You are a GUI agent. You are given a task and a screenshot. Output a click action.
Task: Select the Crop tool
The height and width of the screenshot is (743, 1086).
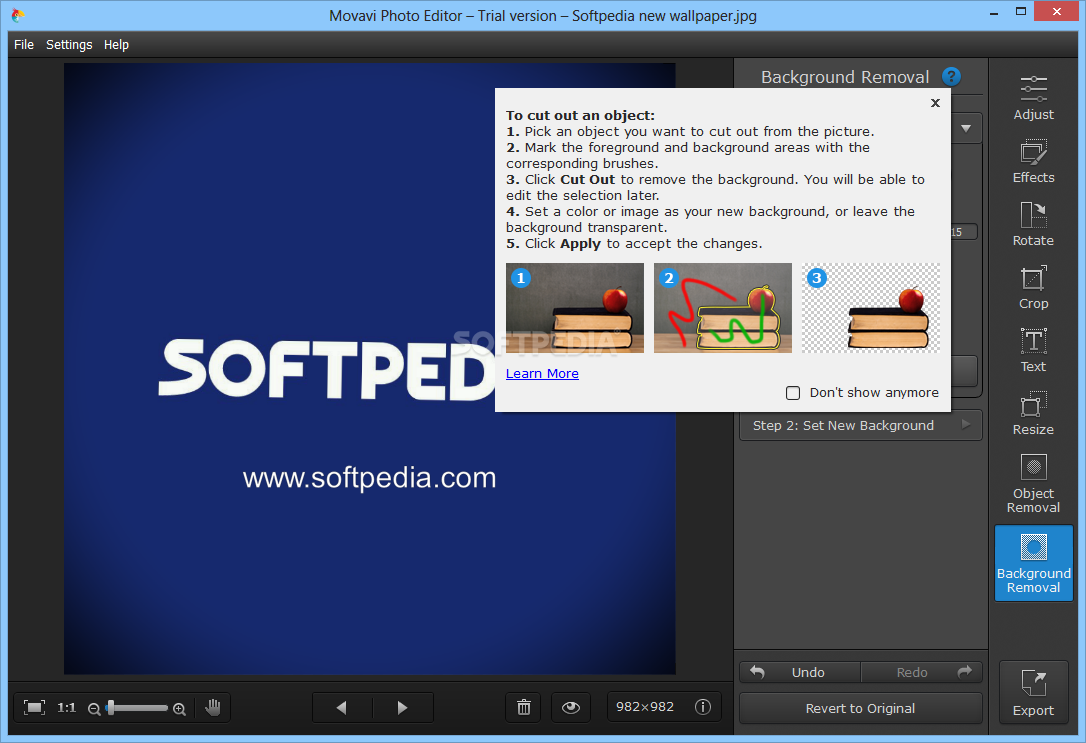tap(1033, 287)
